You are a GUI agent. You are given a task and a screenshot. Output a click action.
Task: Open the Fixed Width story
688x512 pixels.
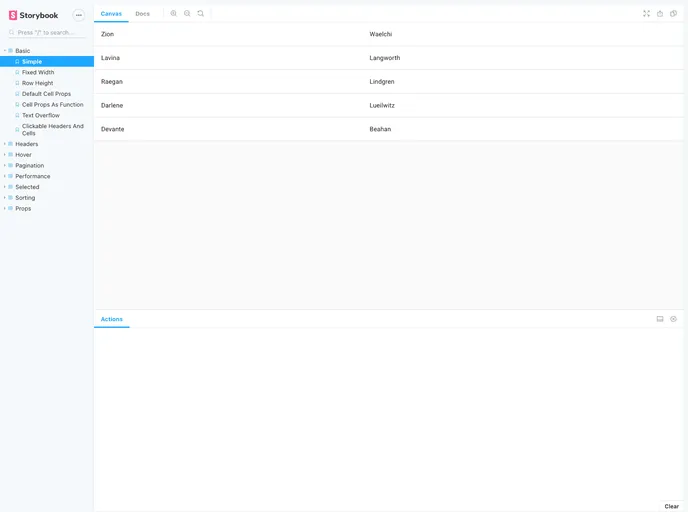tap(47, 72)
